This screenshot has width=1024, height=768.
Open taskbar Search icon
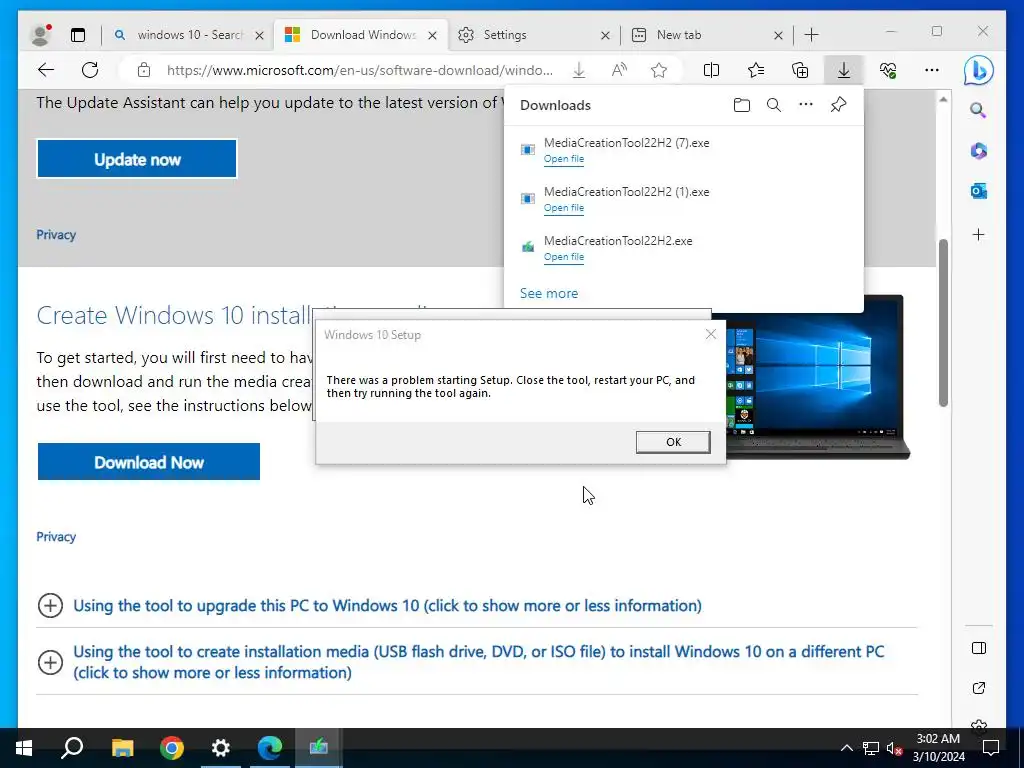[72, 748]
